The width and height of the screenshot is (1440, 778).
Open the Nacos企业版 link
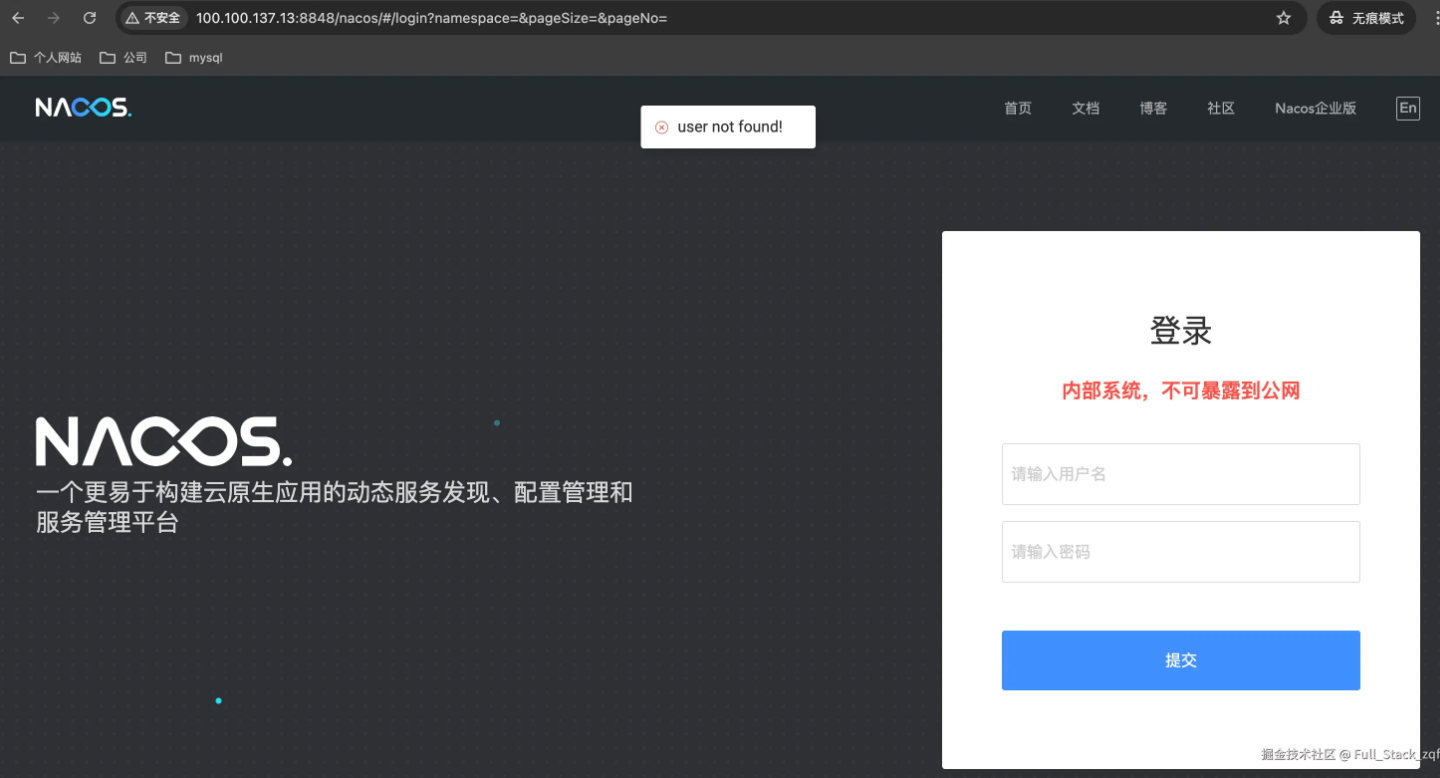point(1316,108)
